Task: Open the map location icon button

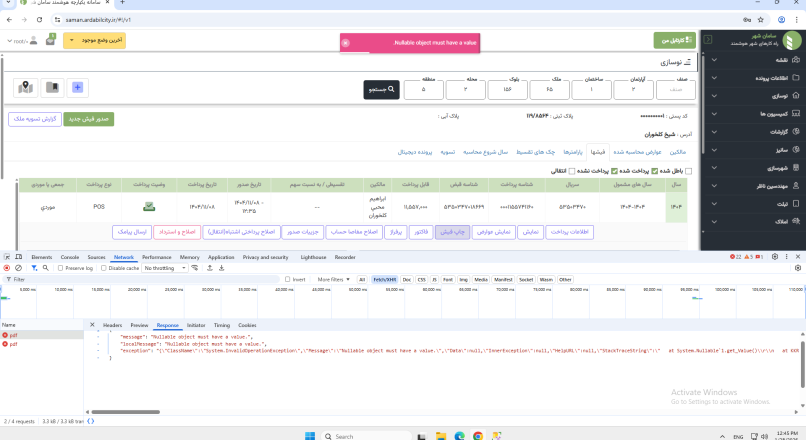Action: click(26, 87)
